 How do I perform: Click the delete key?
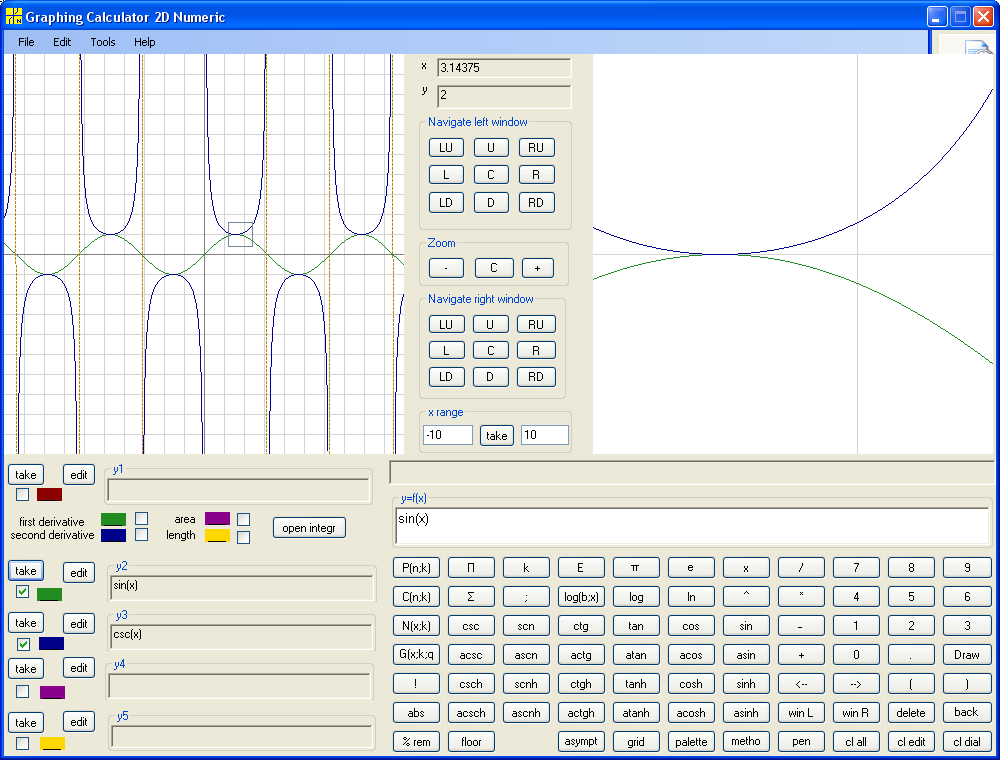(x=911, y=713)
